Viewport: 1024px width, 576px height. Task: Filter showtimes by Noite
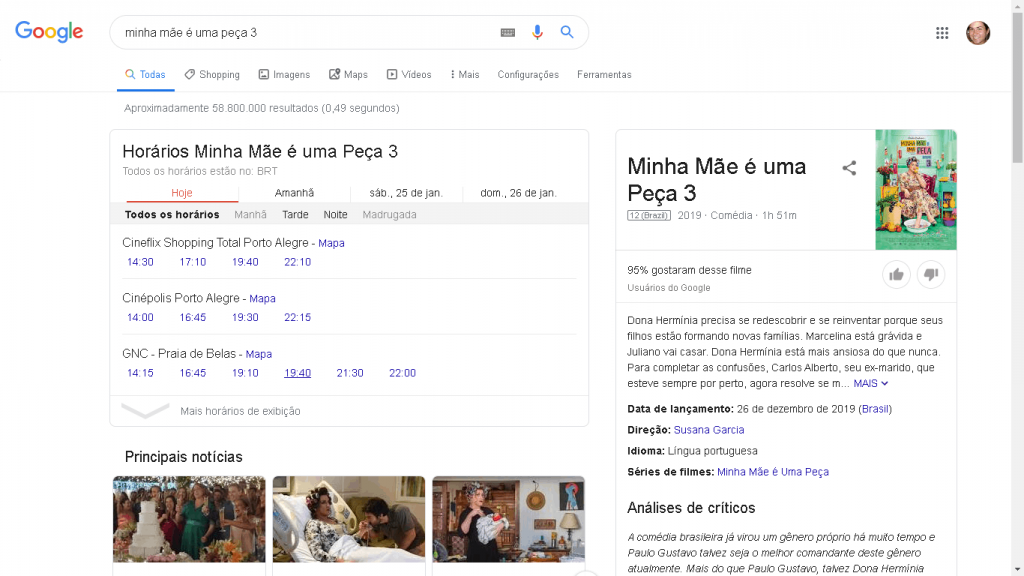335,214
